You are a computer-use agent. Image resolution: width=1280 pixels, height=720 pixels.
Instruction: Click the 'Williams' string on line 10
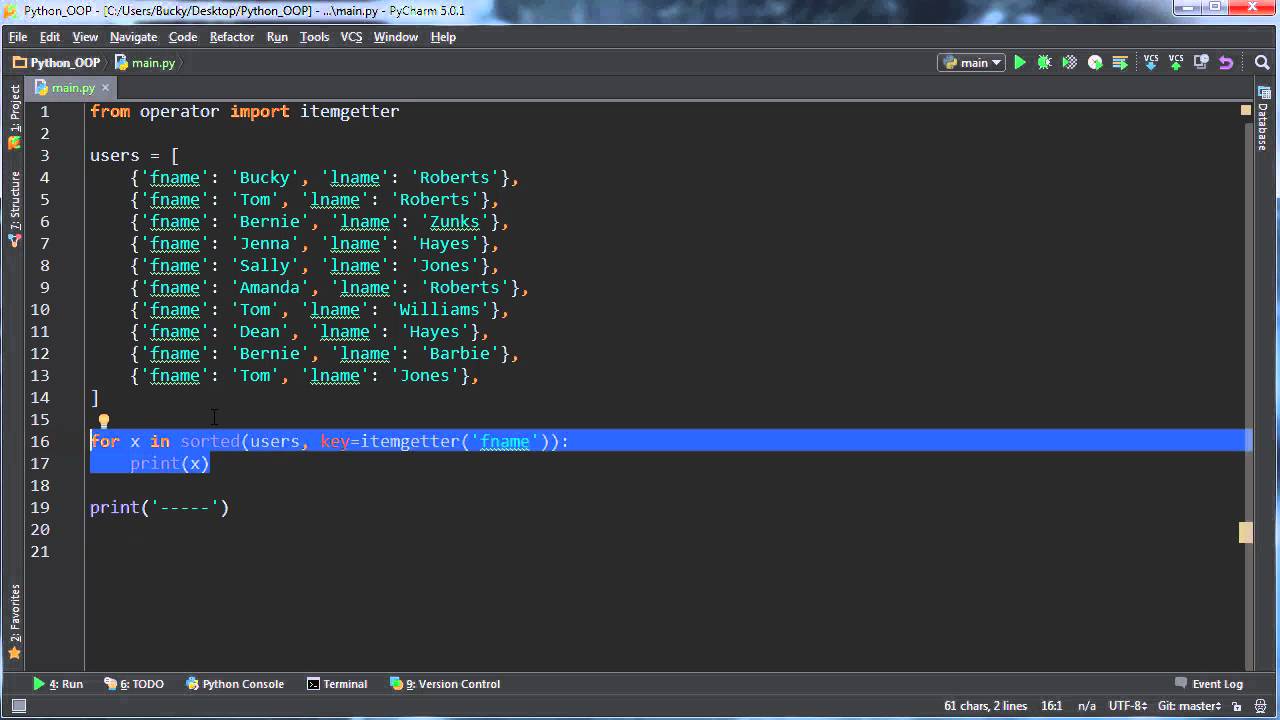coord(439,309)
